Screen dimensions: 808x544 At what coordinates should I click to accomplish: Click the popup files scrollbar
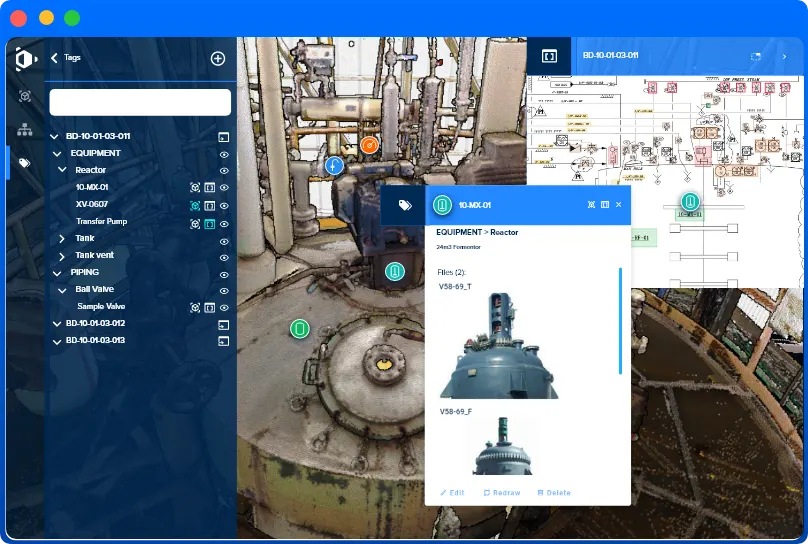(620, 320)
